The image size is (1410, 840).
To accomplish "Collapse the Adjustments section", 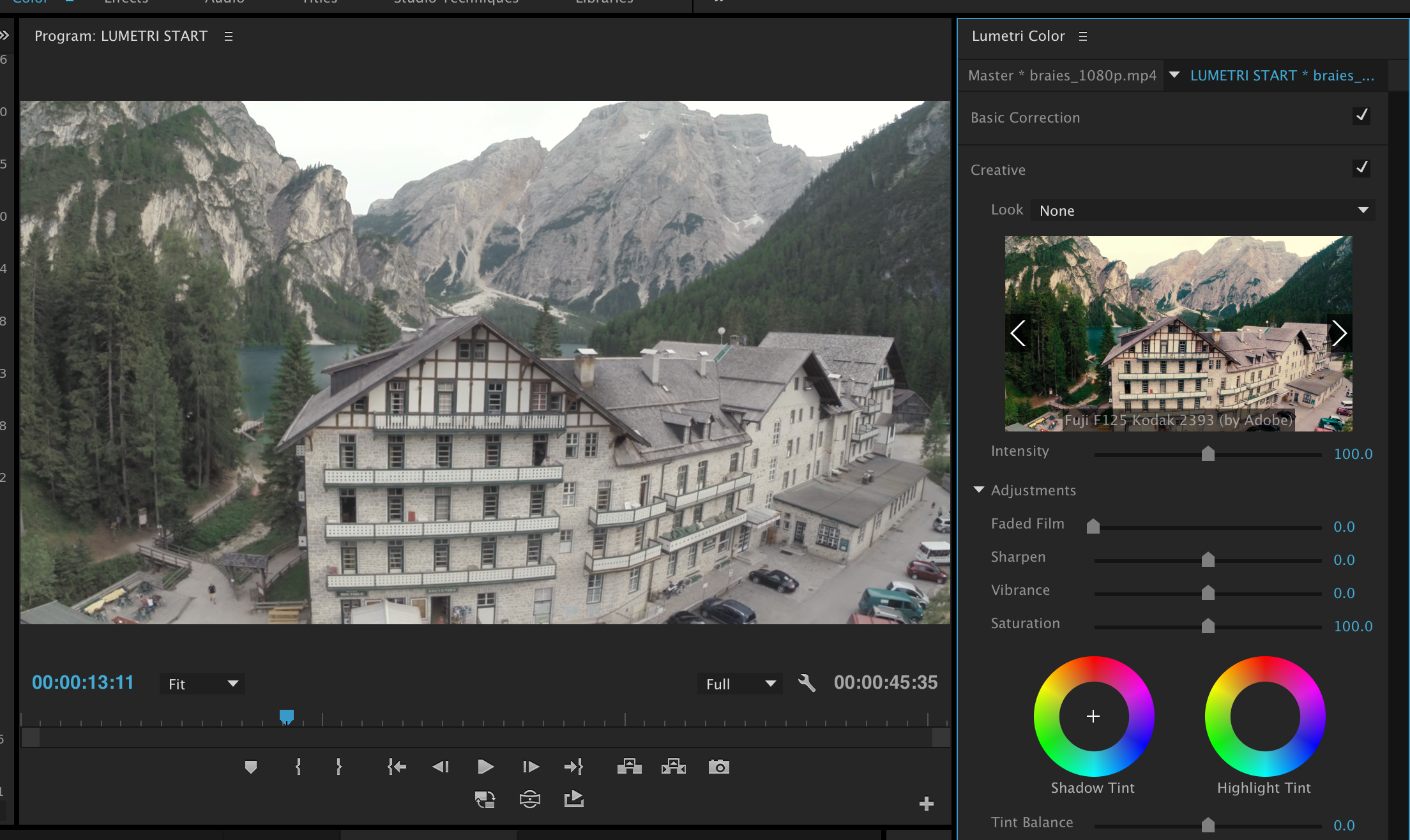I will (x=979, y=490).
